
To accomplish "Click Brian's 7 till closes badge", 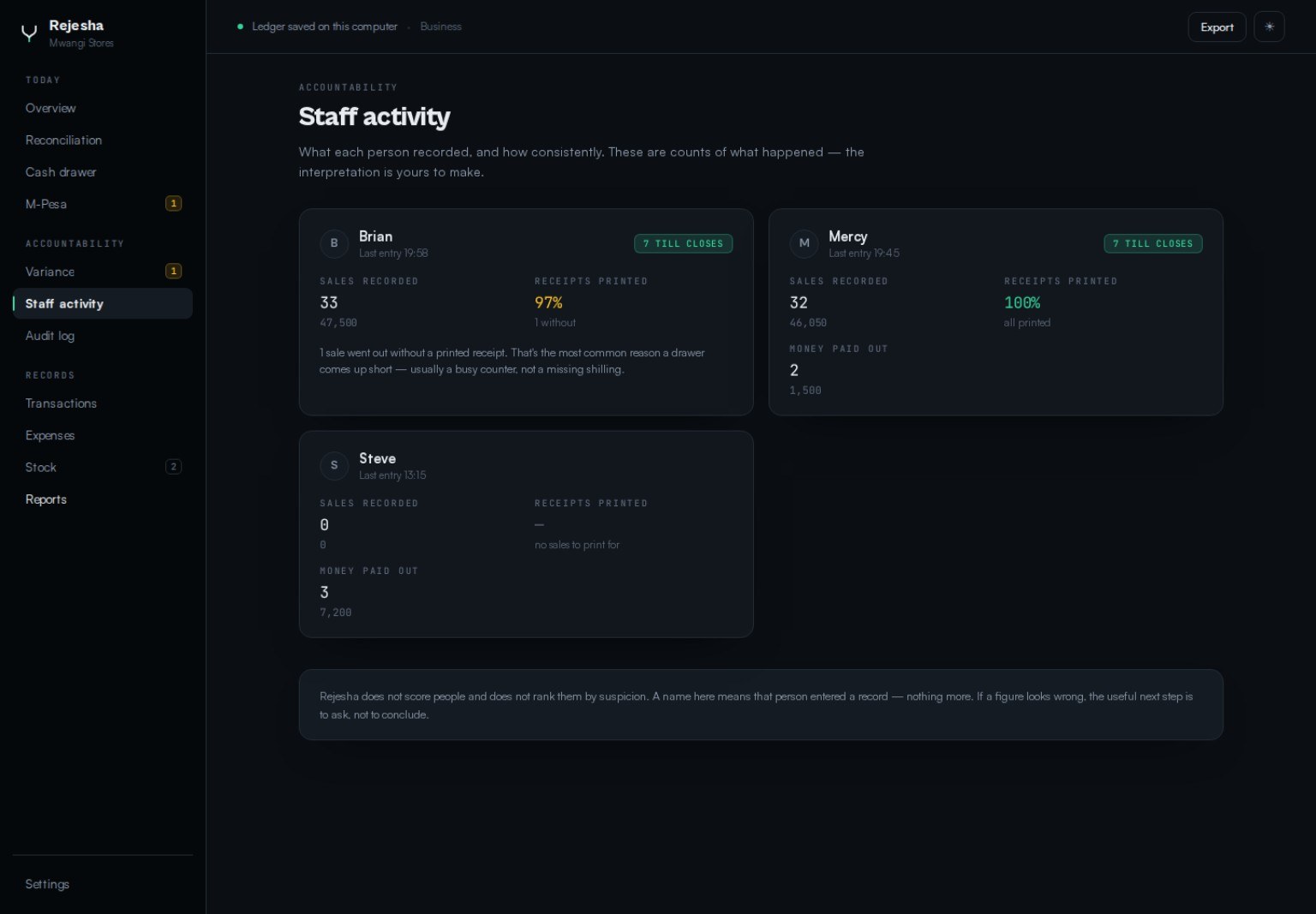I will [x=683, y=243].
